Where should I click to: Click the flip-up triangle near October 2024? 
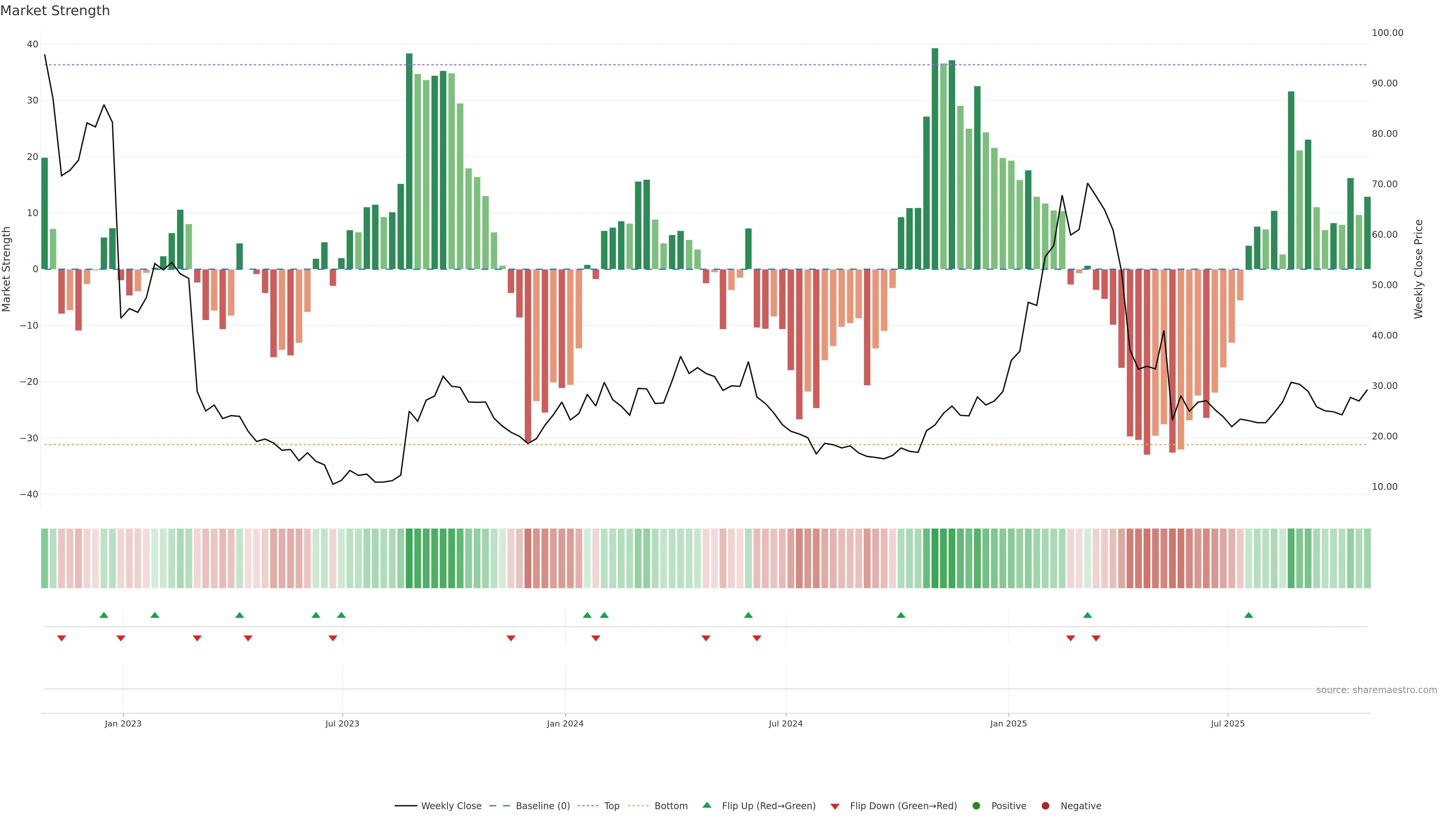pyautogui.click(x=901, y=615)
